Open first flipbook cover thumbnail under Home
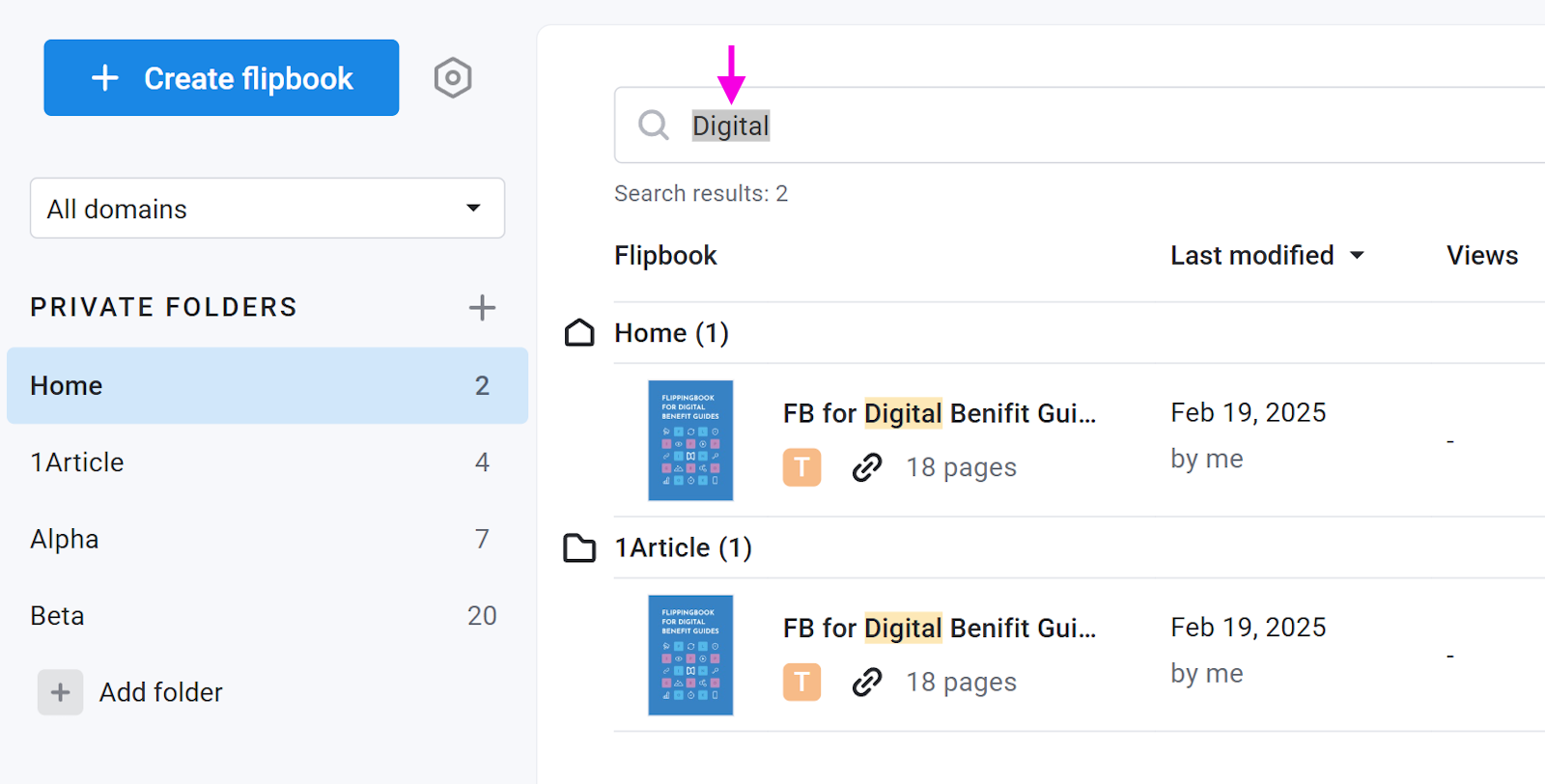Screen dimensions: 1545x784 coord(690,440)
